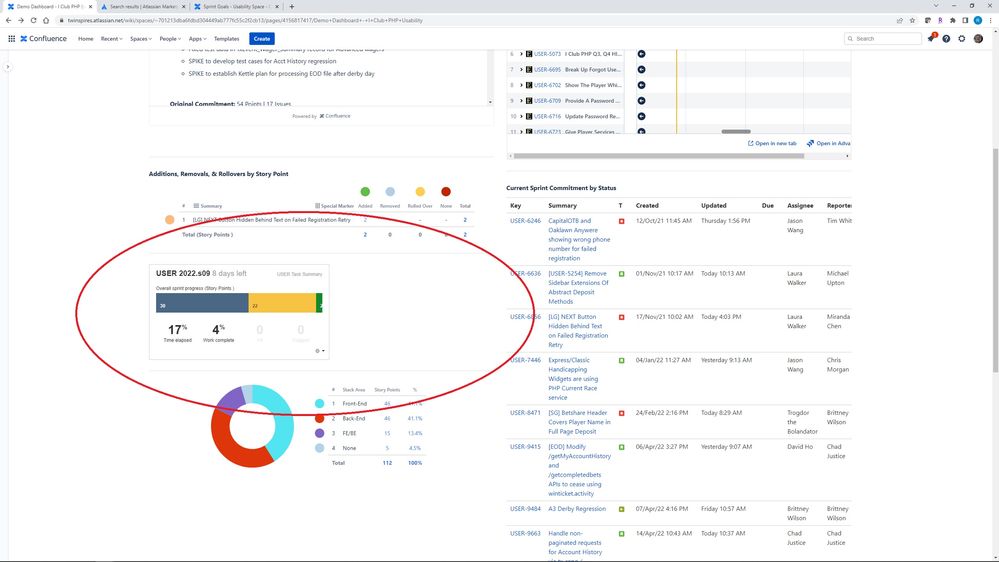Click the yellow Rolled Over color circle

420,192
